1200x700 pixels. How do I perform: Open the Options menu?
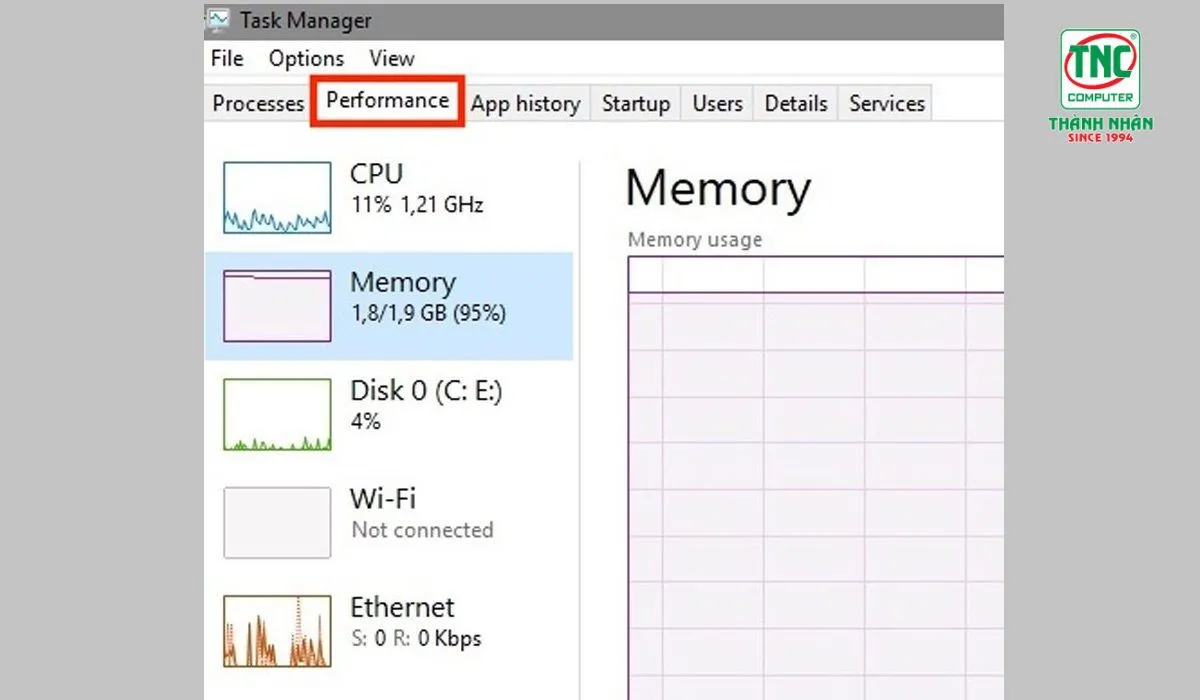pyautogui.click(x=306, y=59)
